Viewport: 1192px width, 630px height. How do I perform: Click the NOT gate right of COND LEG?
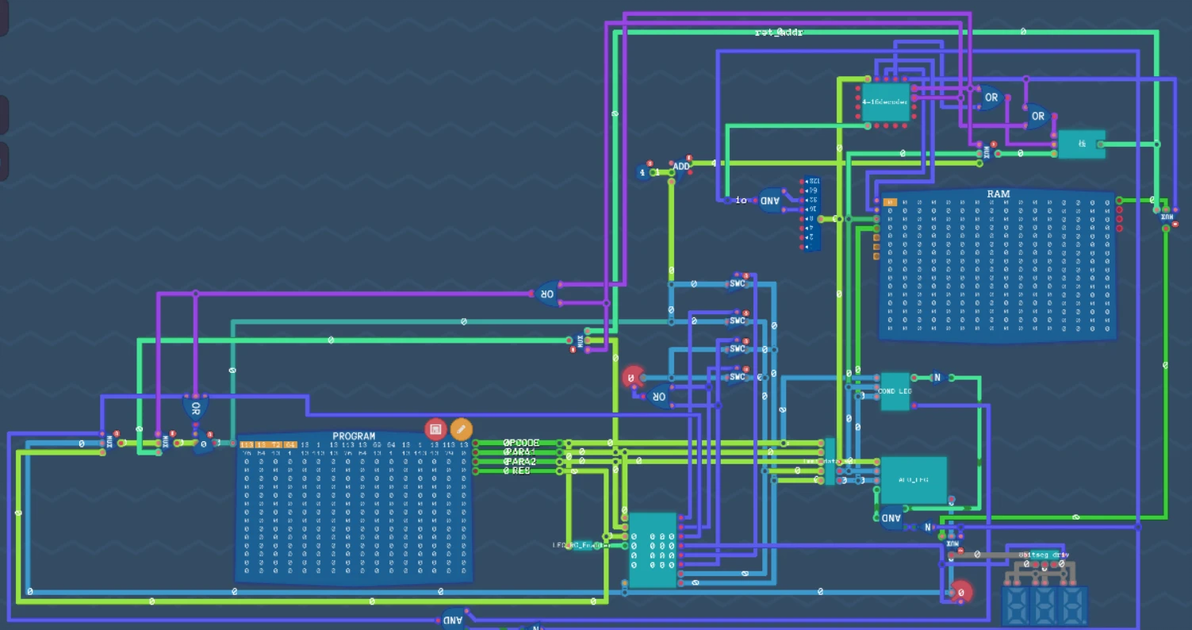click(x=937, y=378)
